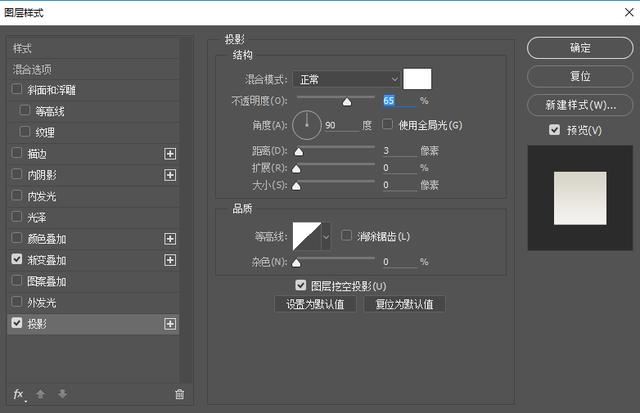Click the 大小 value field
This screenshot has height=413, width=640.
pos(399,185)
